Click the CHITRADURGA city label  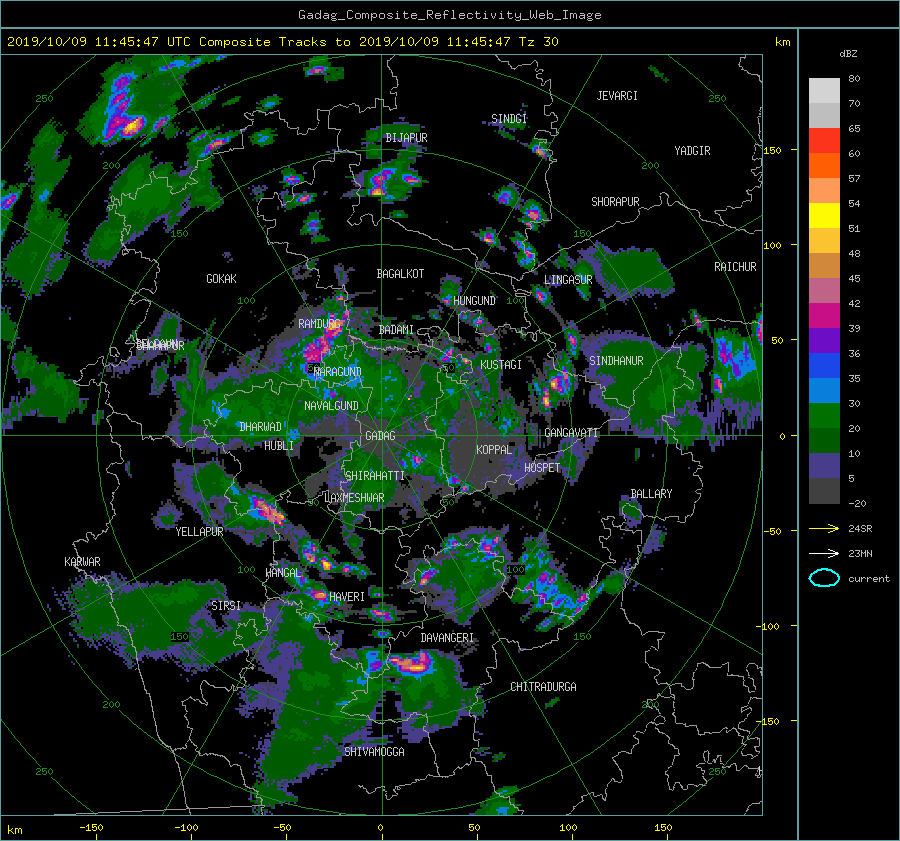point(544,687)
